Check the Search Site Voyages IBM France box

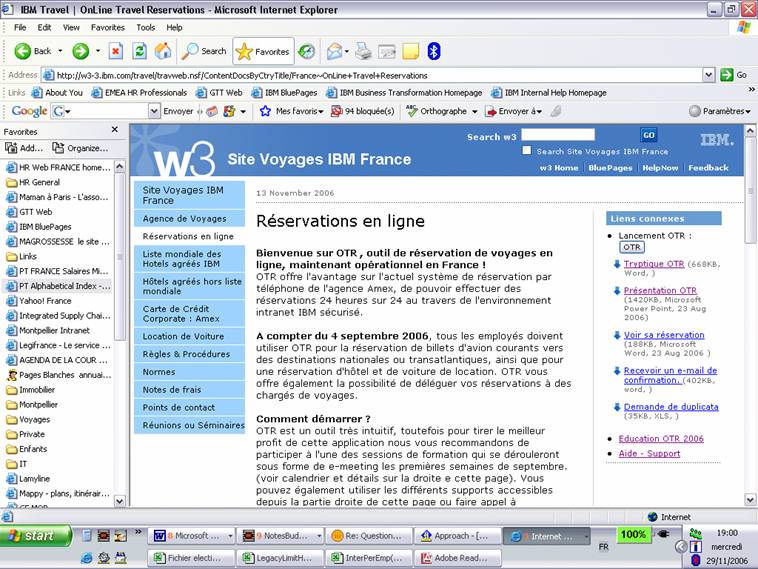[x=527, y=151]
